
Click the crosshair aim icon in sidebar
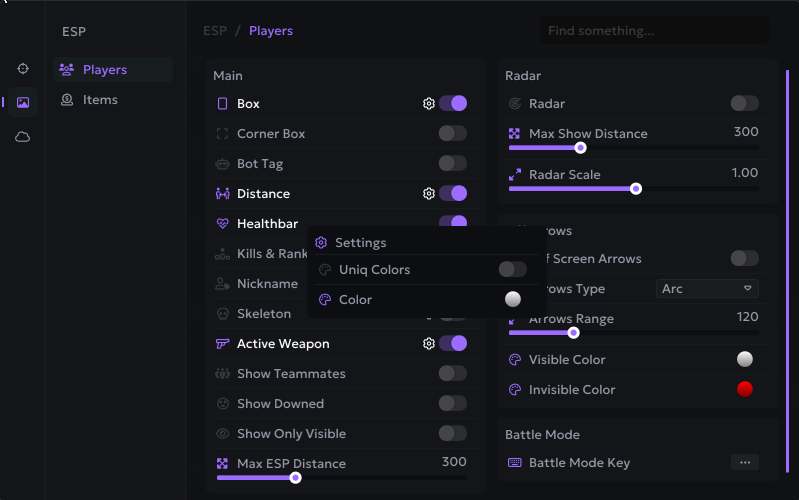[23, 69]
